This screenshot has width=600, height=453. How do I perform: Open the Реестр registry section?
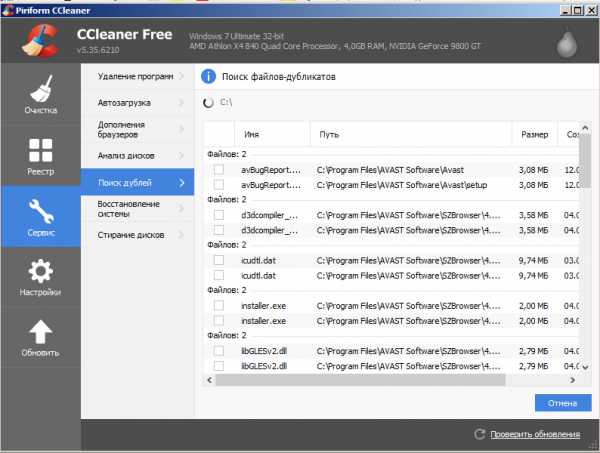[x=41, y=156]
